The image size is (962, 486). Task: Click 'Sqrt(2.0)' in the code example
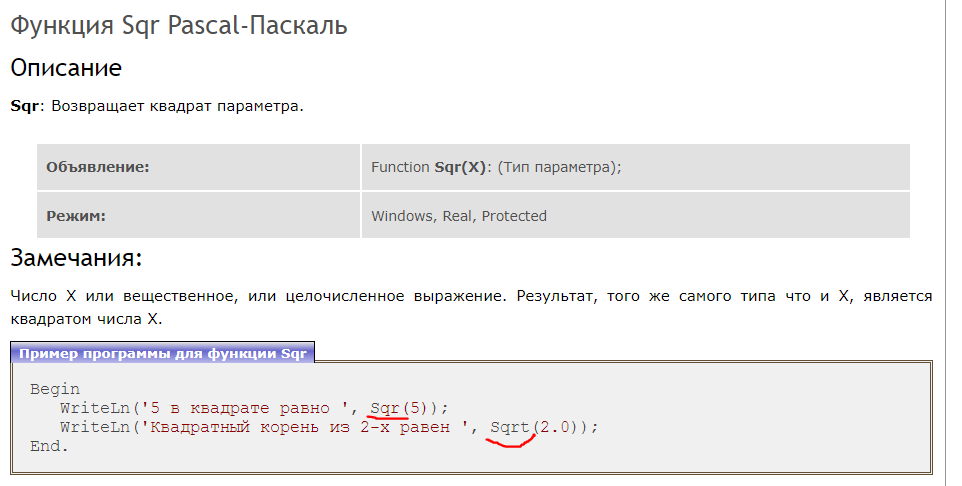coord(534,427)
